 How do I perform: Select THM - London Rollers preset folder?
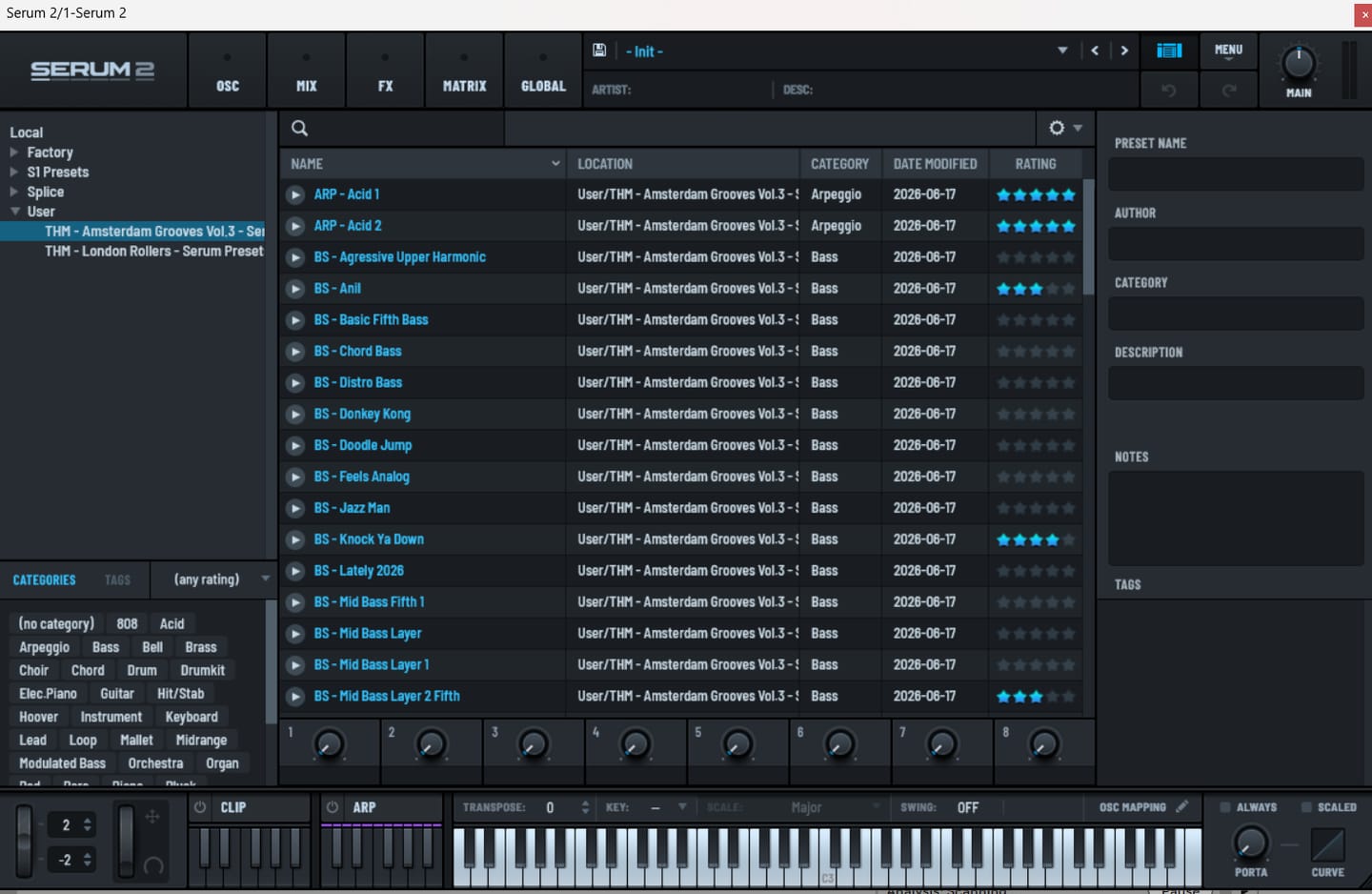tap(153, 252)
